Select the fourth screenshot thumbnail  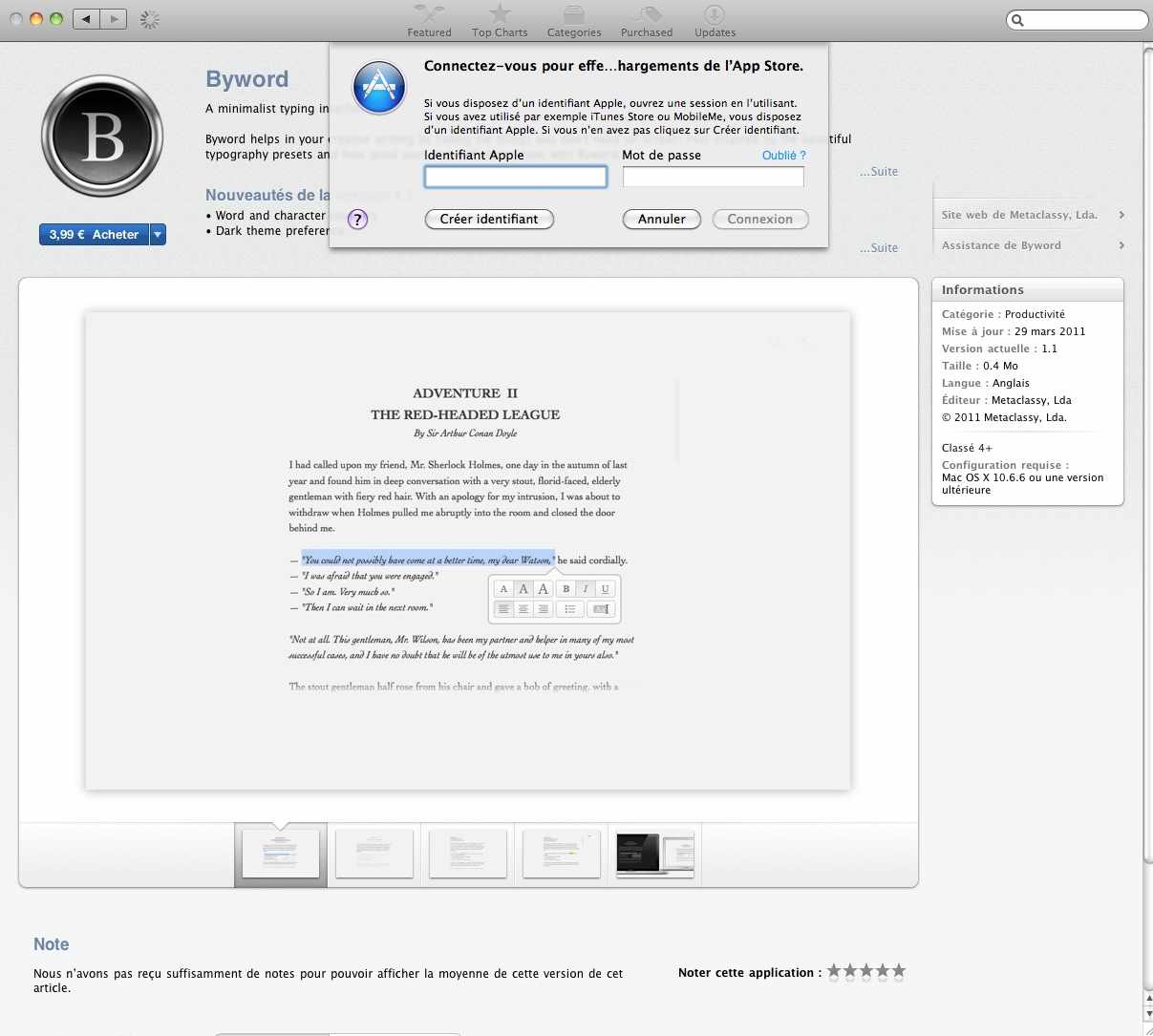[562, 854]
